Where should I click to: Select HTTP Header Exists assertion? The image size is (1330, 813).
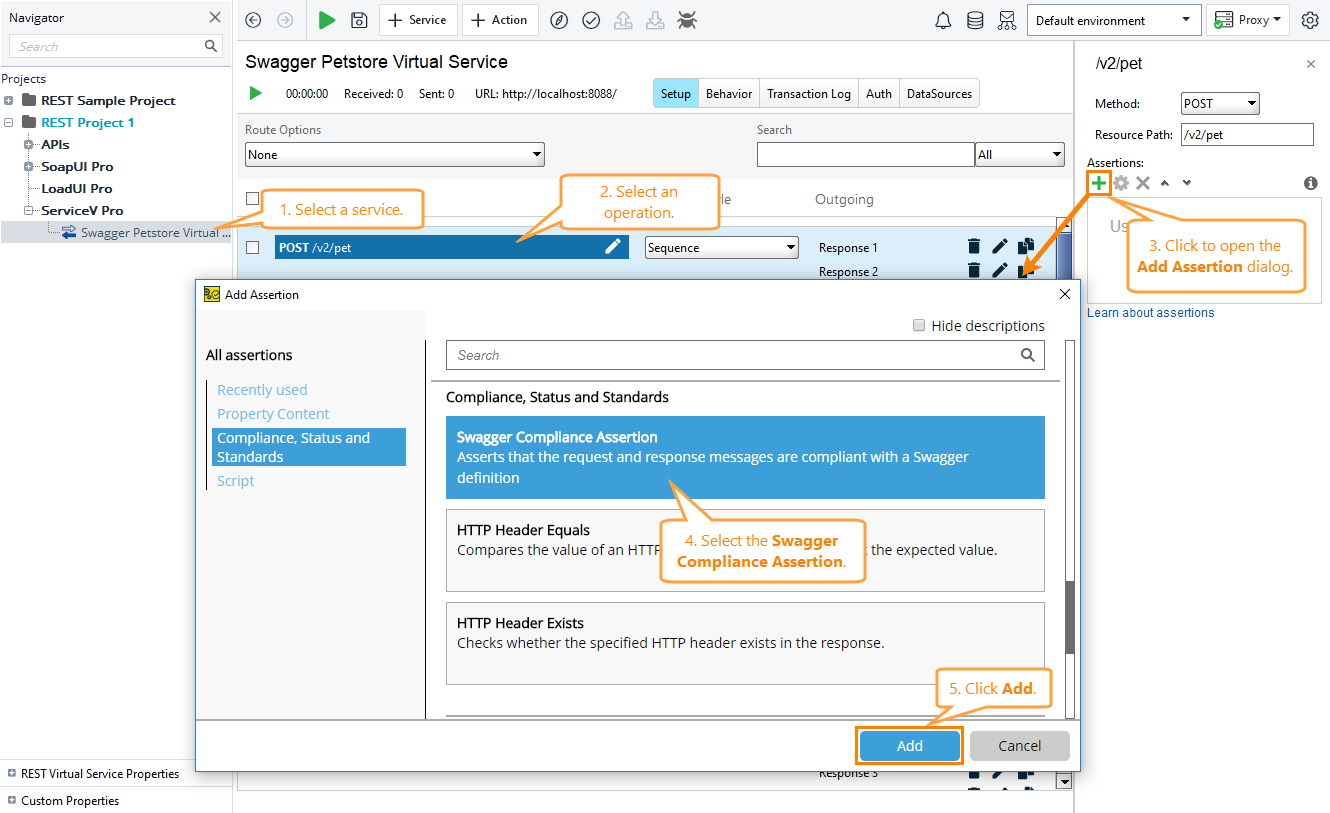[x=745, y=643]
